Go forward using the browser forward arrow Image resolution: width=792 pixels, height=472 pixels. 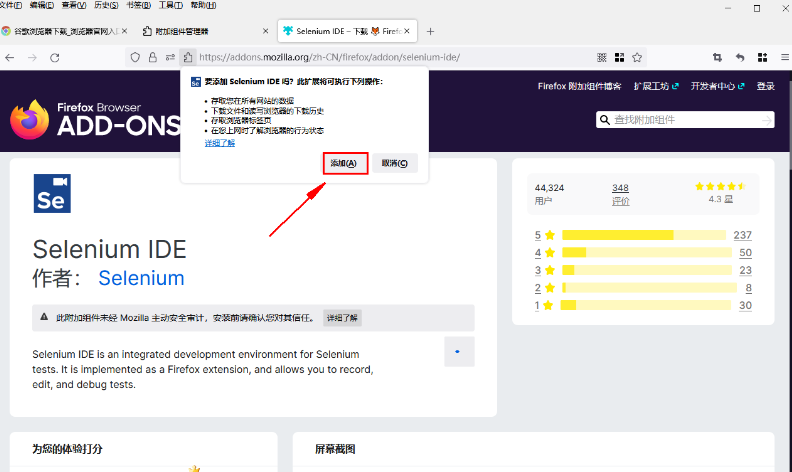32,58
